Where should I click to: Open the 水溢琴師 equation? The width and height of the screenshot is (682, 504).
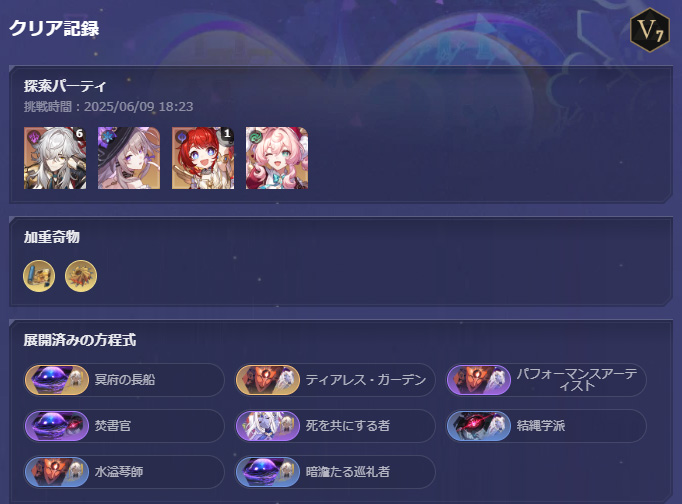click(124, 472)
